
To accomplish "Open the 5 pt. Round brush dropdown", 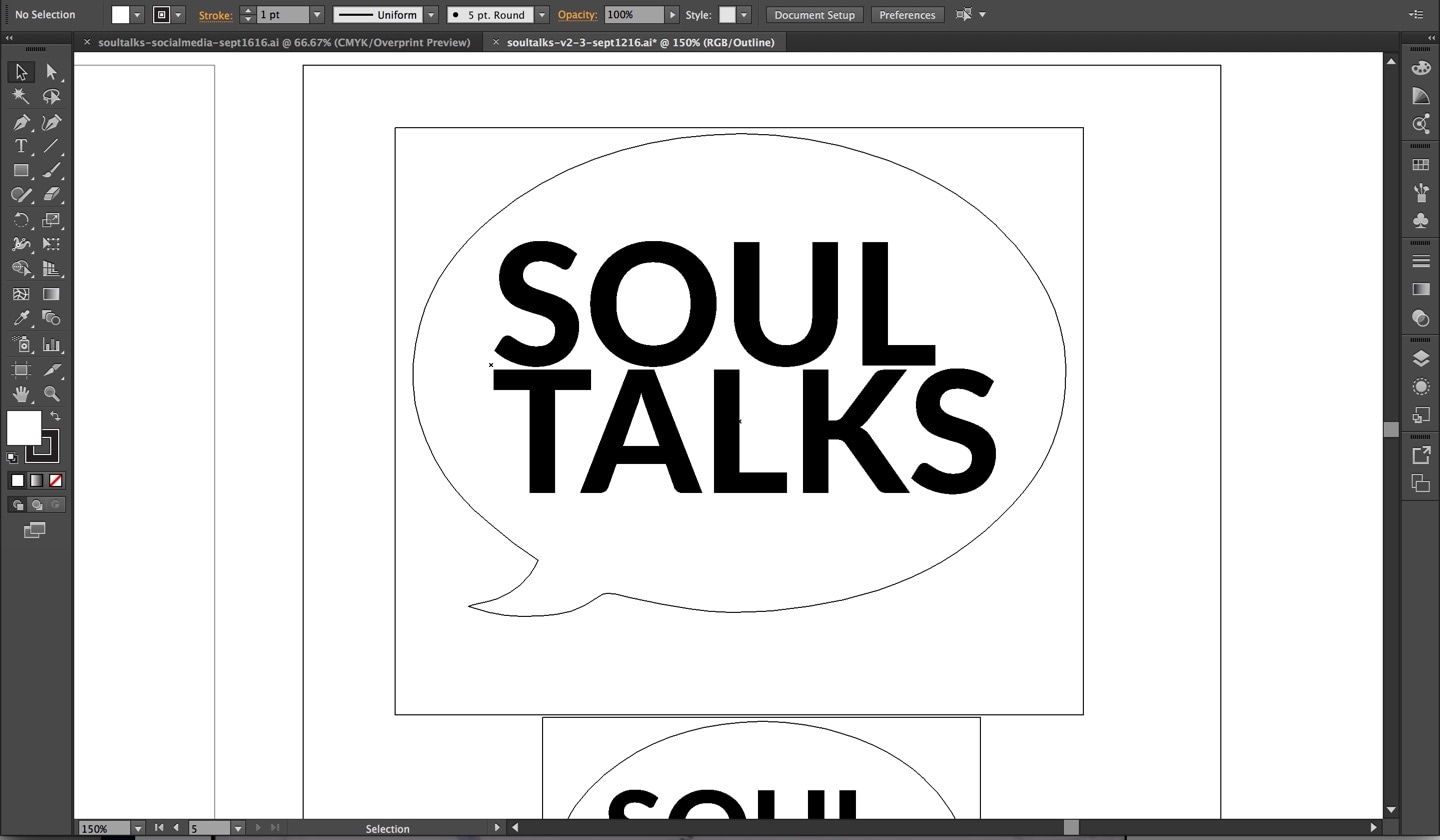I will [x=541, y=14].
